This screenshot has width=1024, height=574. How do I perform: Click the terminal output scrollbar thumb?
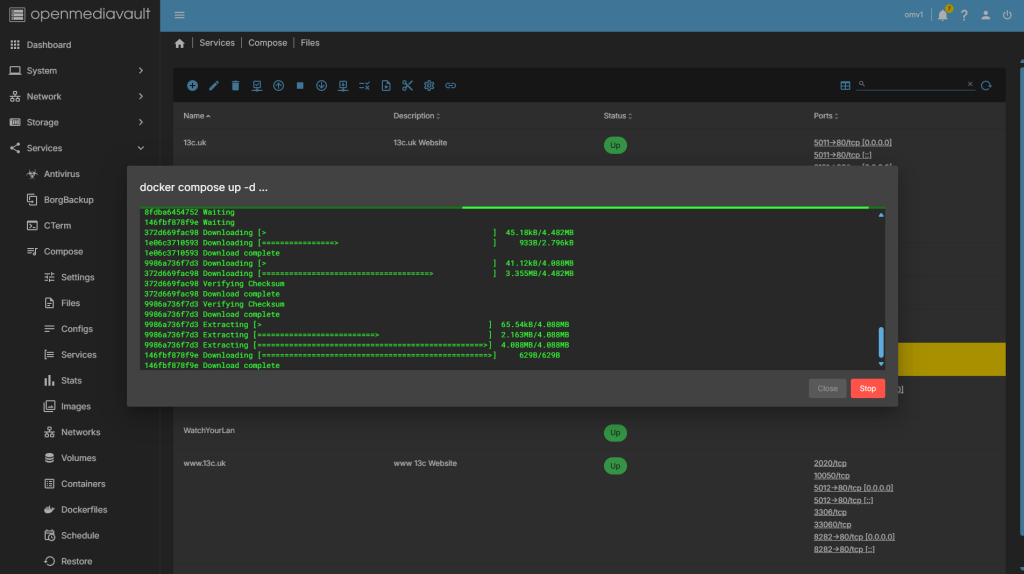(881, 343)
